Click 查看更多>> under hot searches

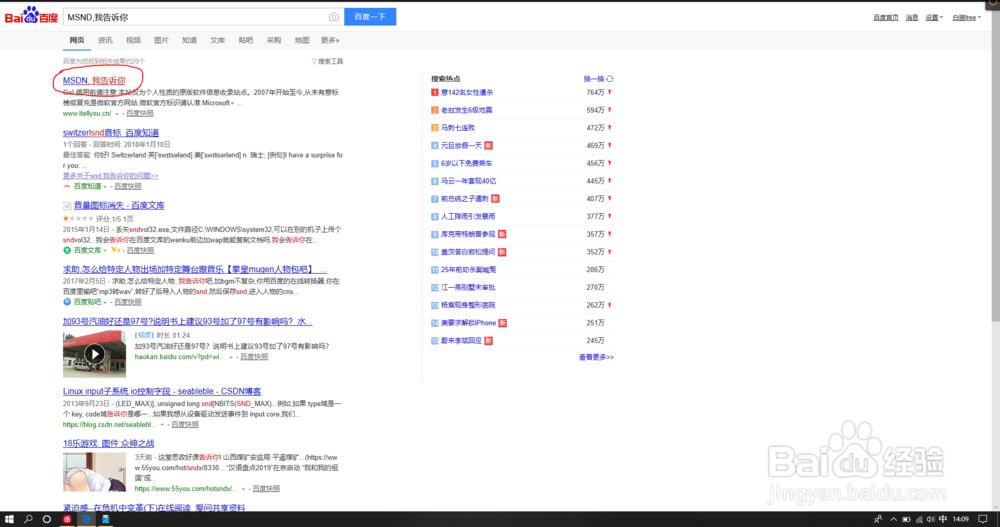point(596,357)
